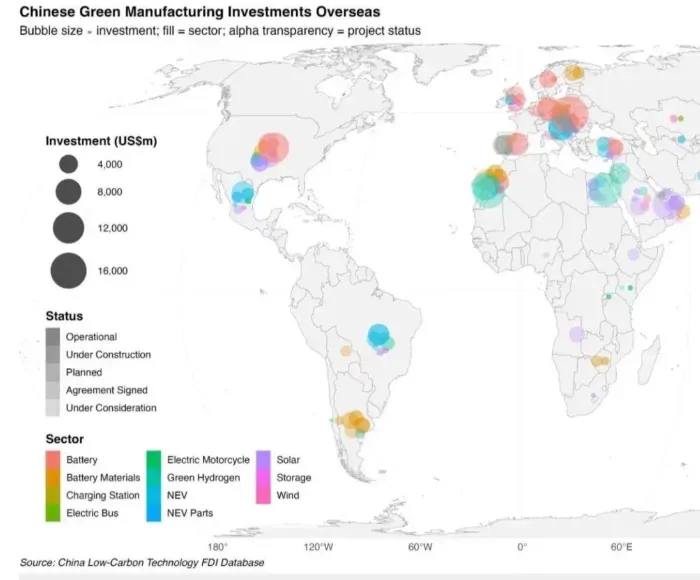Click the 4,000 investment legend circle
The image size is (700, 580).
pos(68,164)
